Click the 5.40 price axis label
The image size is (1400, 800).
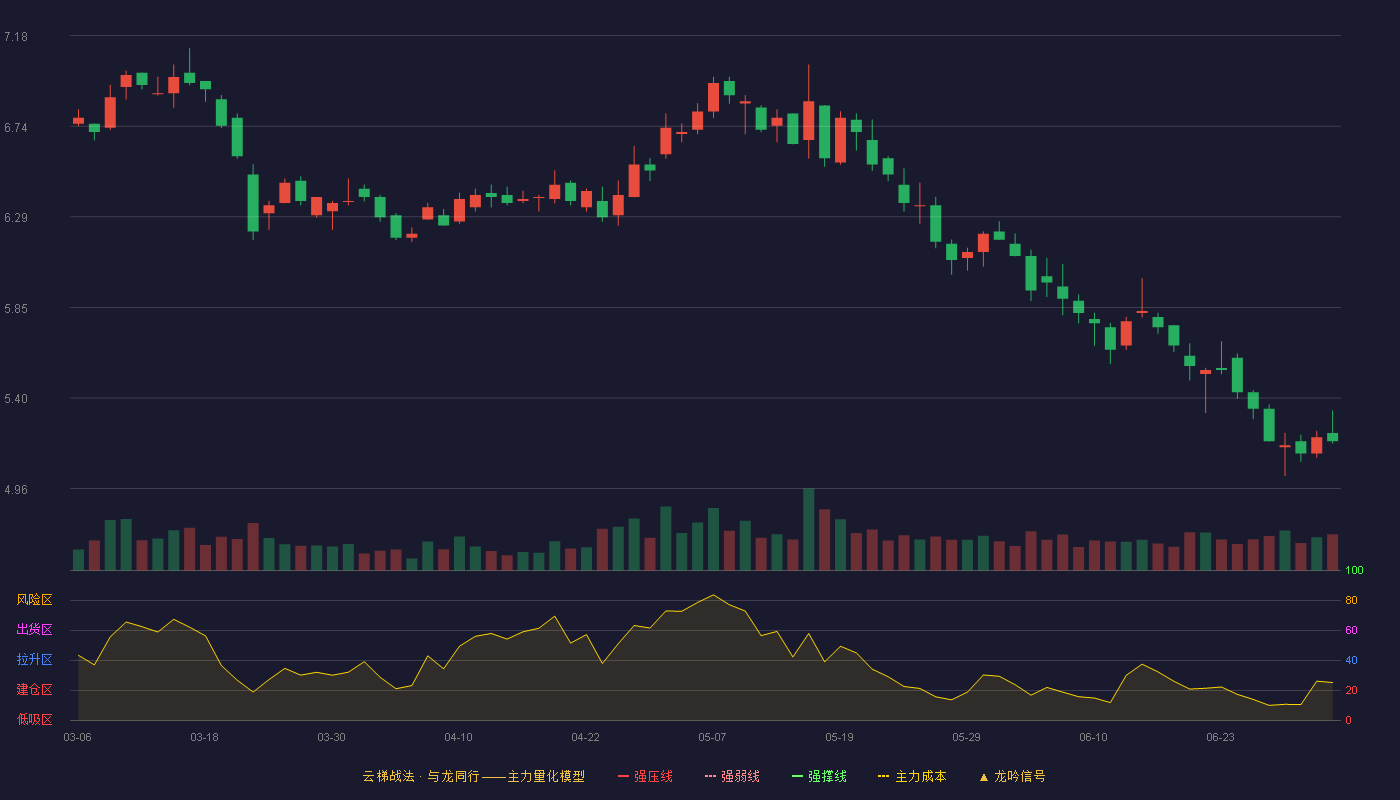(x=16, y=398)
